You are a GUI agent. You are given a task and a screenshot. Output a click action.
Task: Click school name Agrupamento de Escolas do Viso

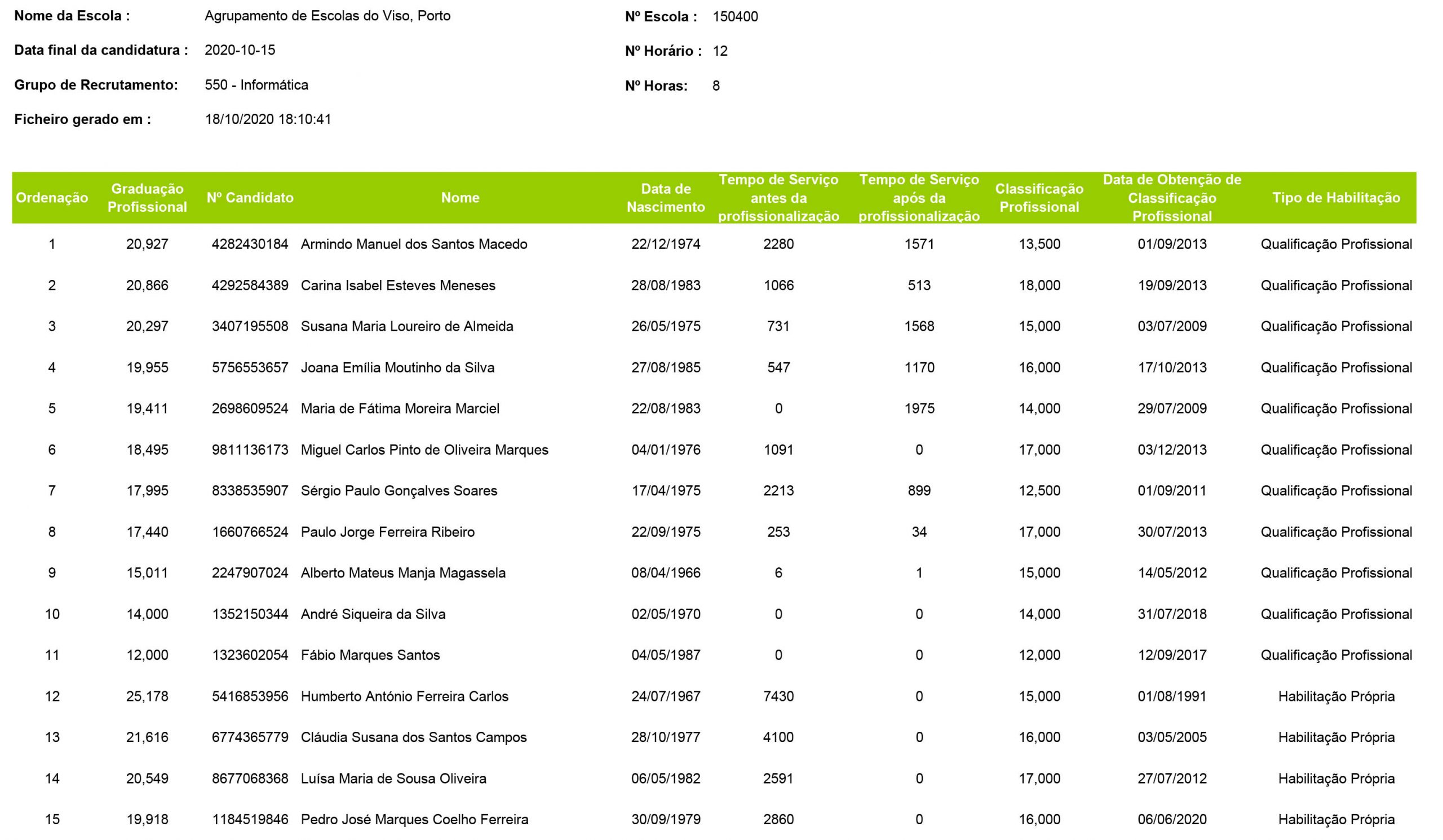327,16
